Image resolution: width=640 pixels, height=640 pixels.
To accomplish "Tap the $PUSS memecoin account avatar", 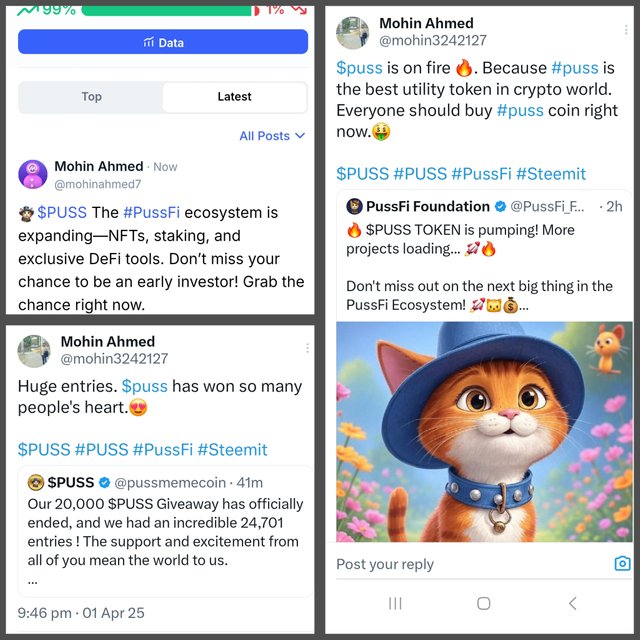I will (35, 482).
